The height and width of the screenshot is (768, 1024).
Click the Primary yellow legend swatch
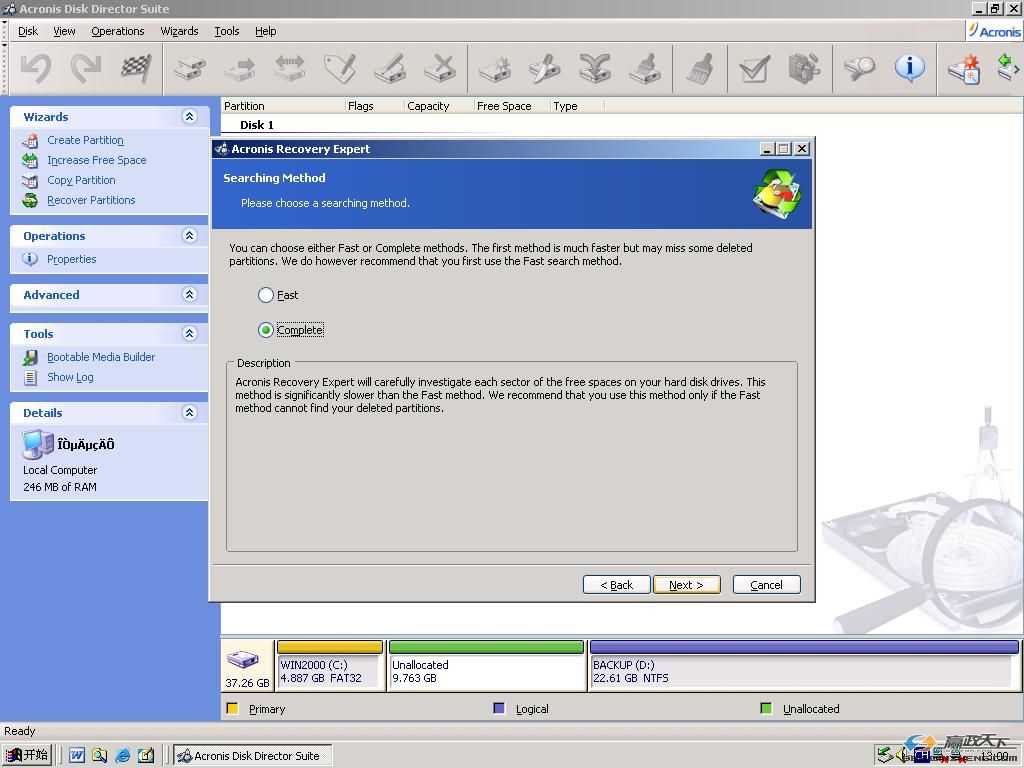(232, 709)
